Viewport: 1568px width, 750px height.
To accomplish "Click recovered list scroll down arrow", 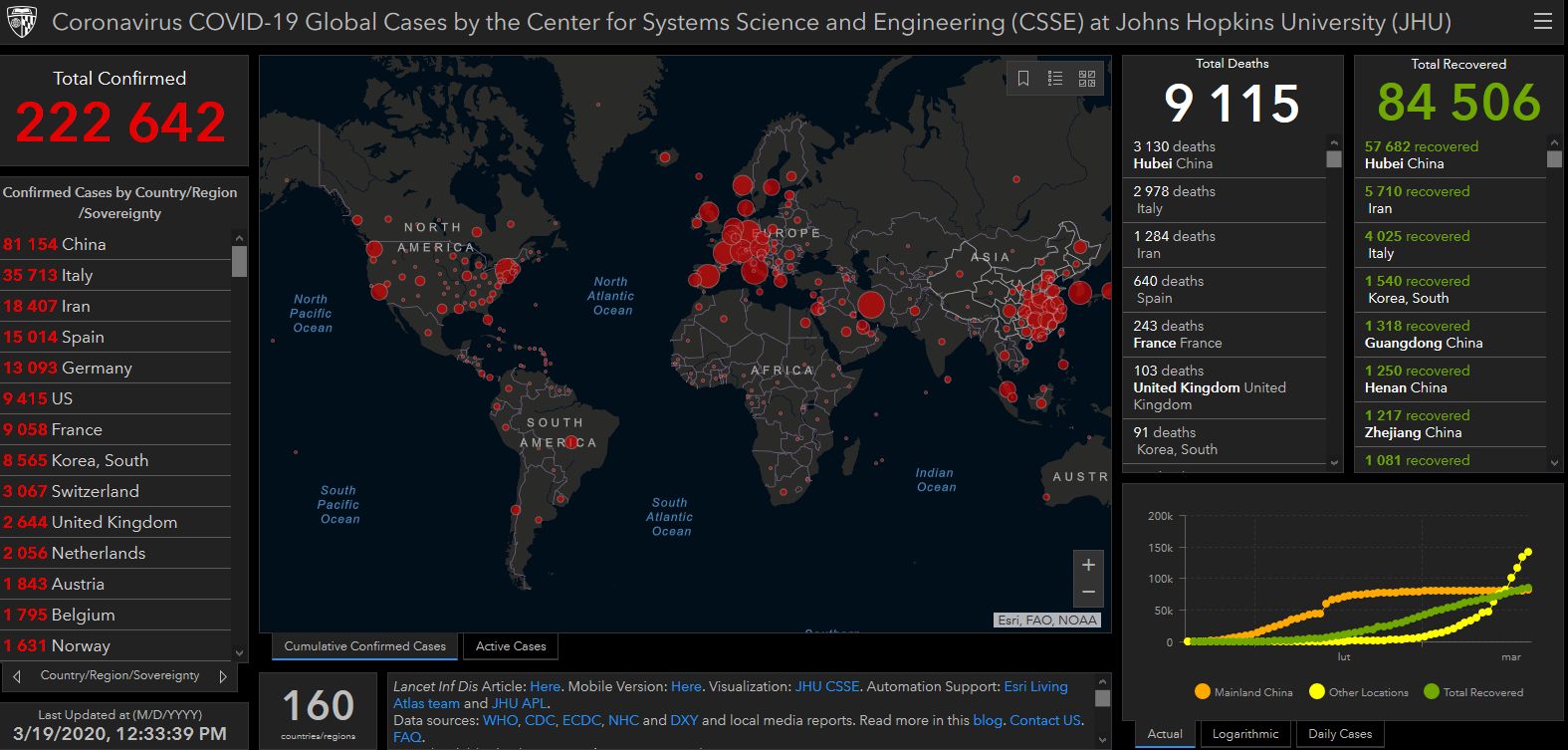I will [x=1554, y=462].
